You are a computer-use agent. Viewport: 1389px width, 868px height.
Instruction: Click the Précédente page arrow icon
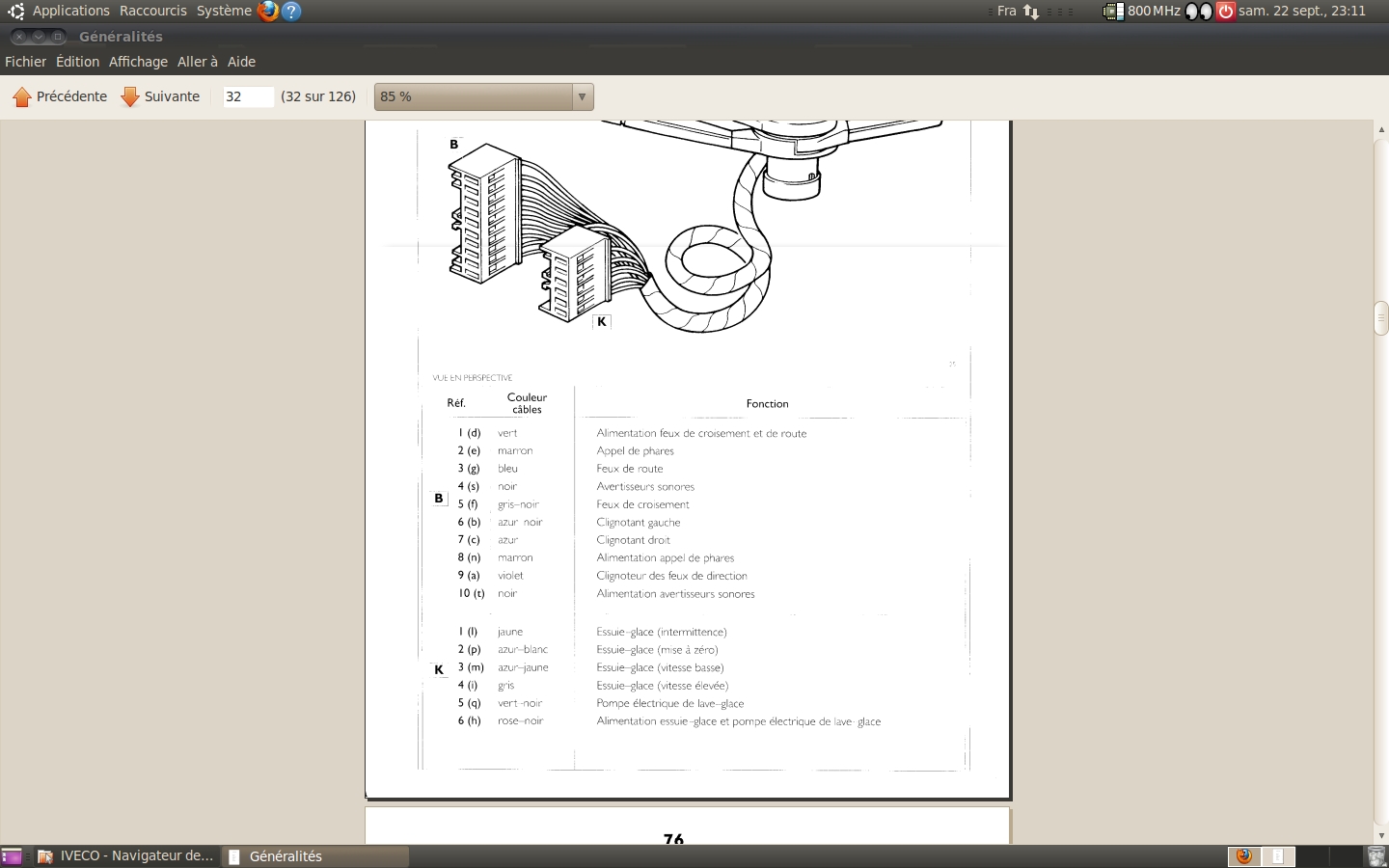22,97
